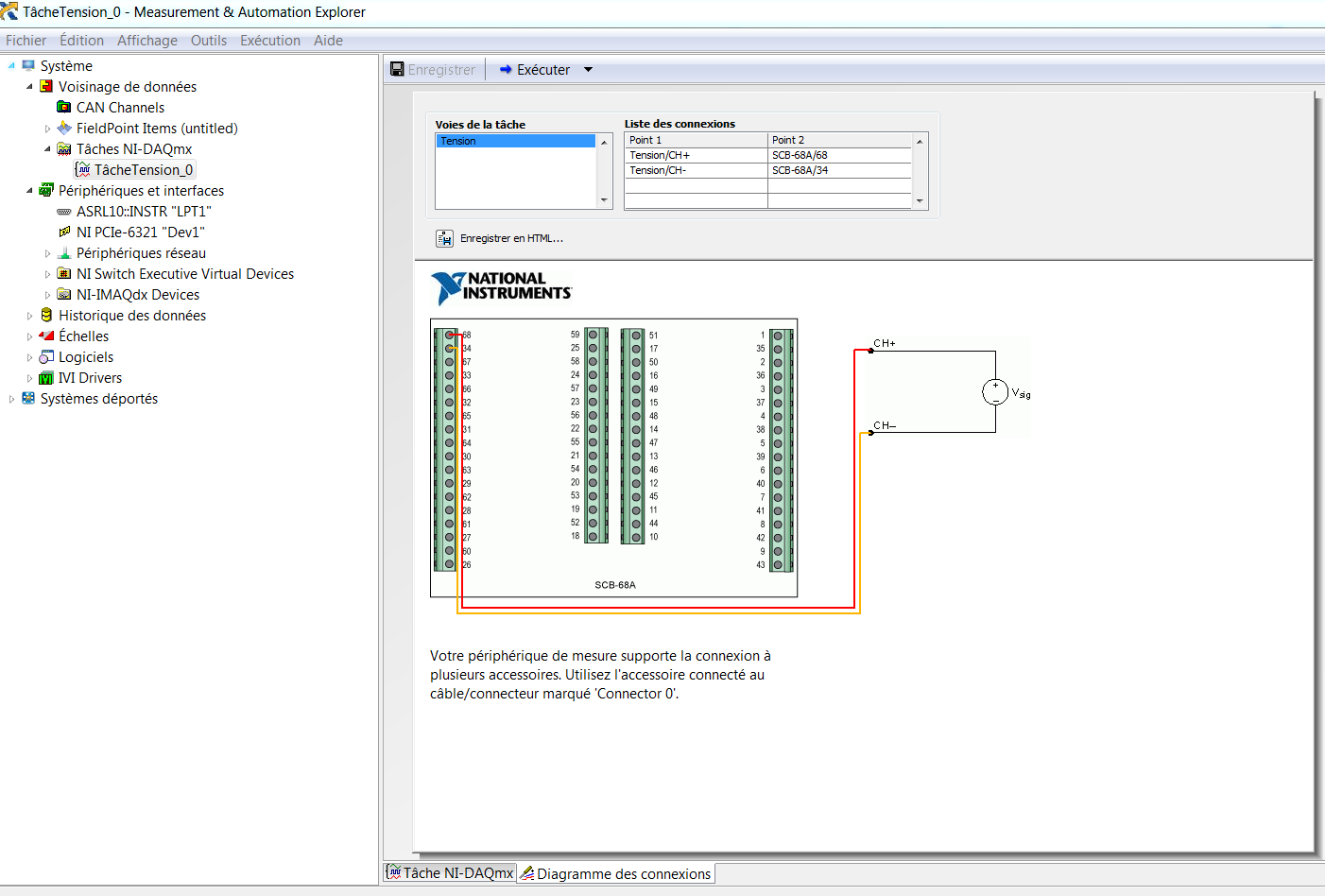
Task: Click the Exécuter button label
Action: [x=543, y=70]
